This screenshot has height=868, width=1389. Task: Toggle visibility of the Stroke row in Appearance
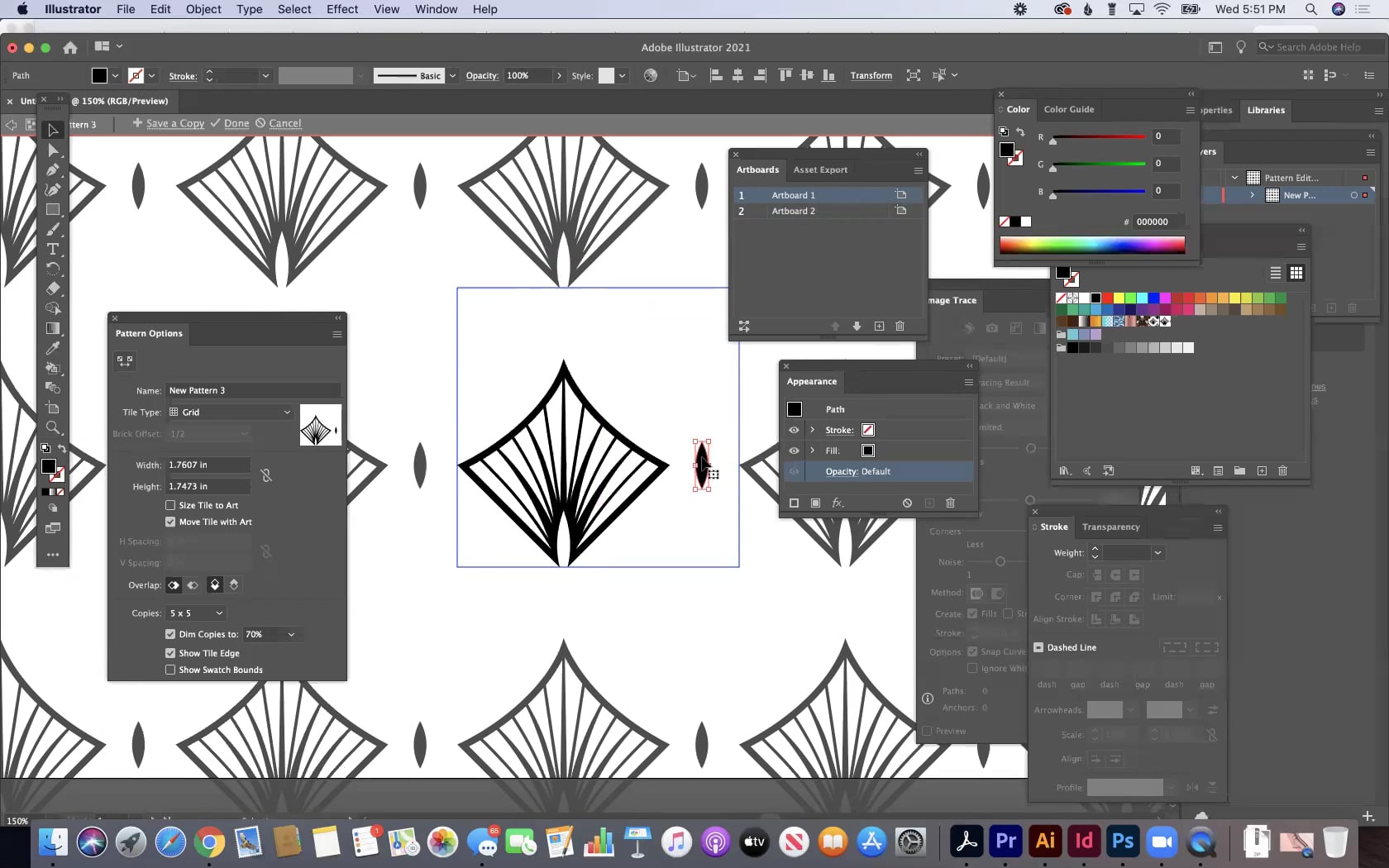click(794, 430)
